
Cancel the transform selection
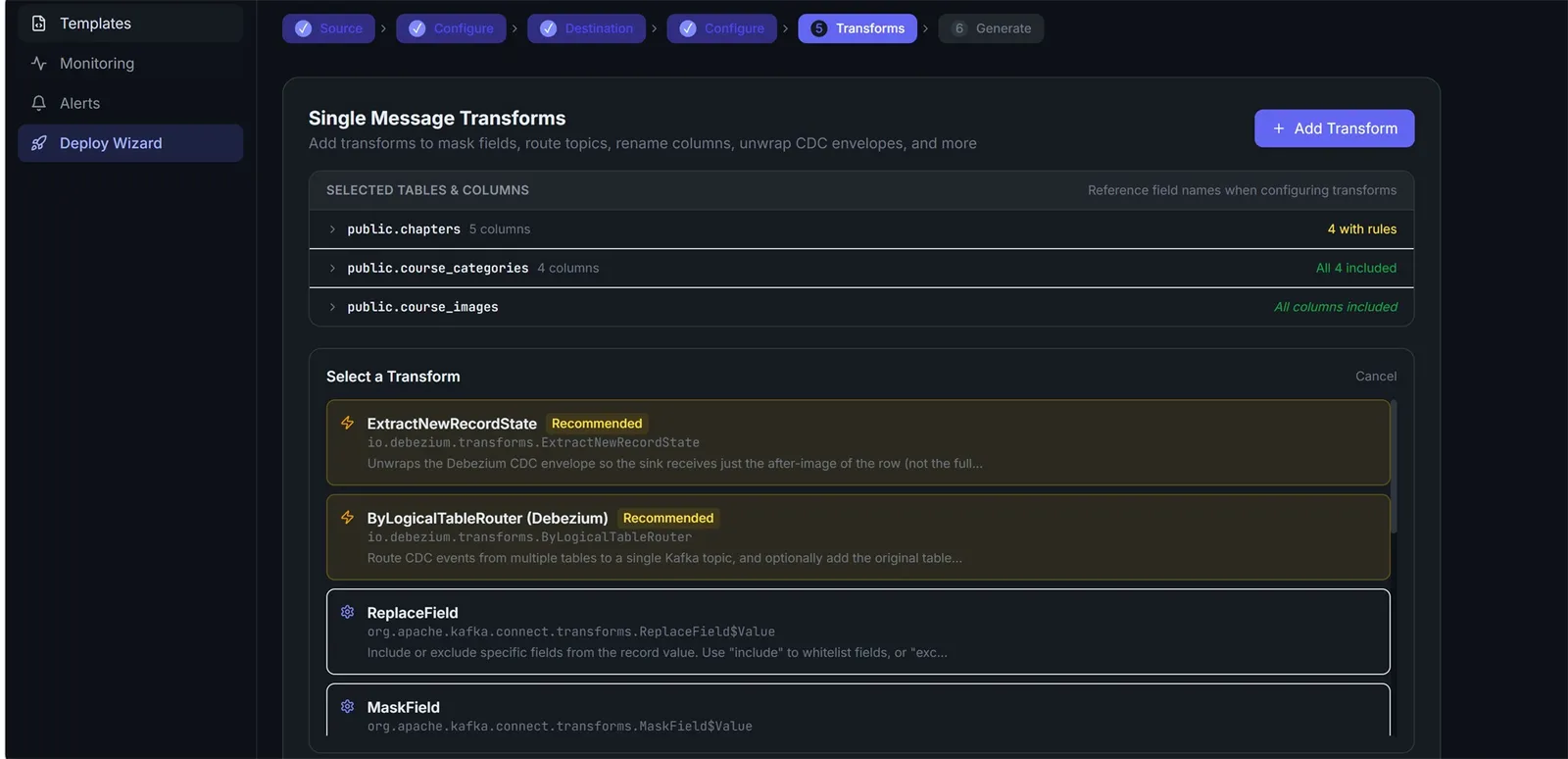[1376, 377]
